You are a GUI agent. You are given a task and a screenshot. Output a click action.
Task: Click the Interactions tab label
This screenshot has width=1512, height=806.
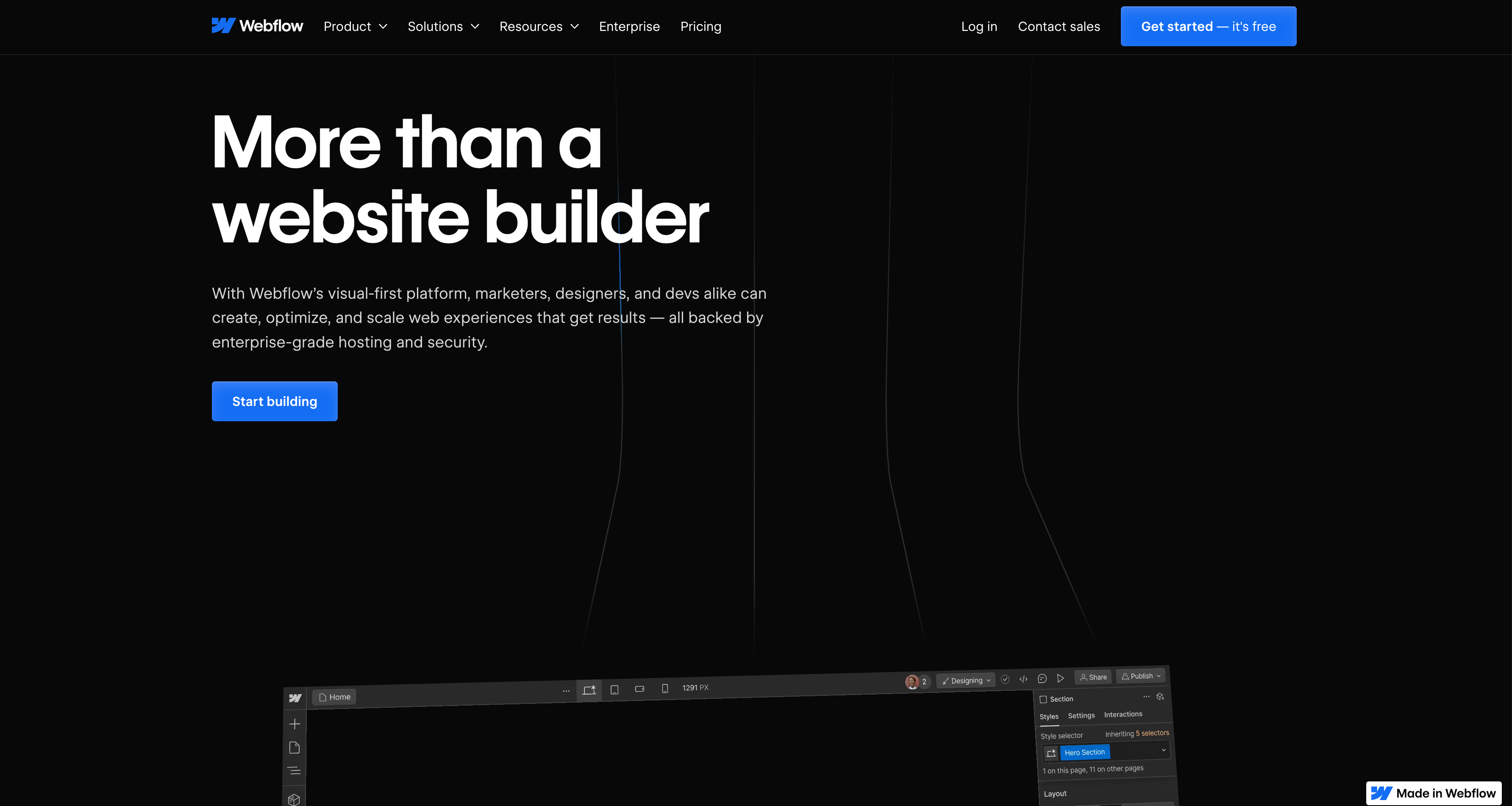click(1122, 714)
